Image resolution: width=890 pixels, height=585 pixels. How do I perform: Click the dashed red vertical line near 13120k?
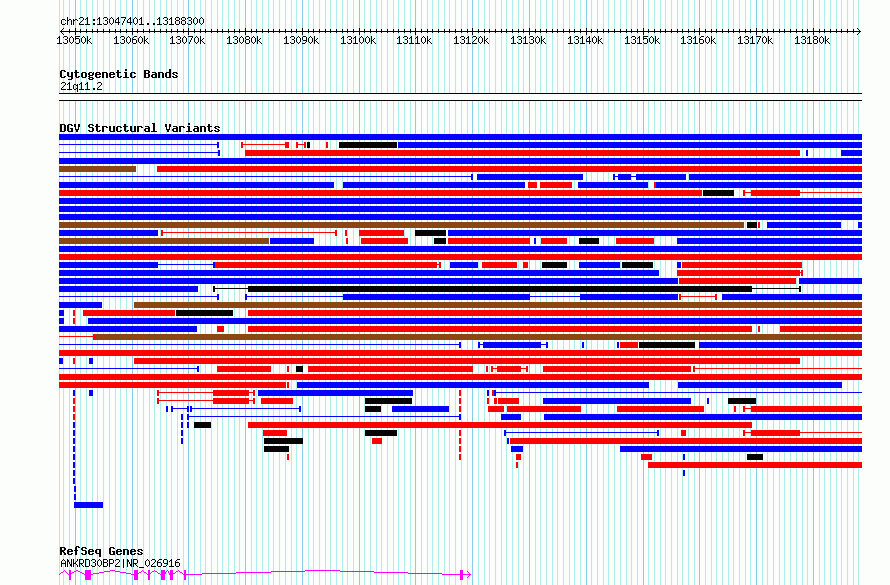pos(460,424)
